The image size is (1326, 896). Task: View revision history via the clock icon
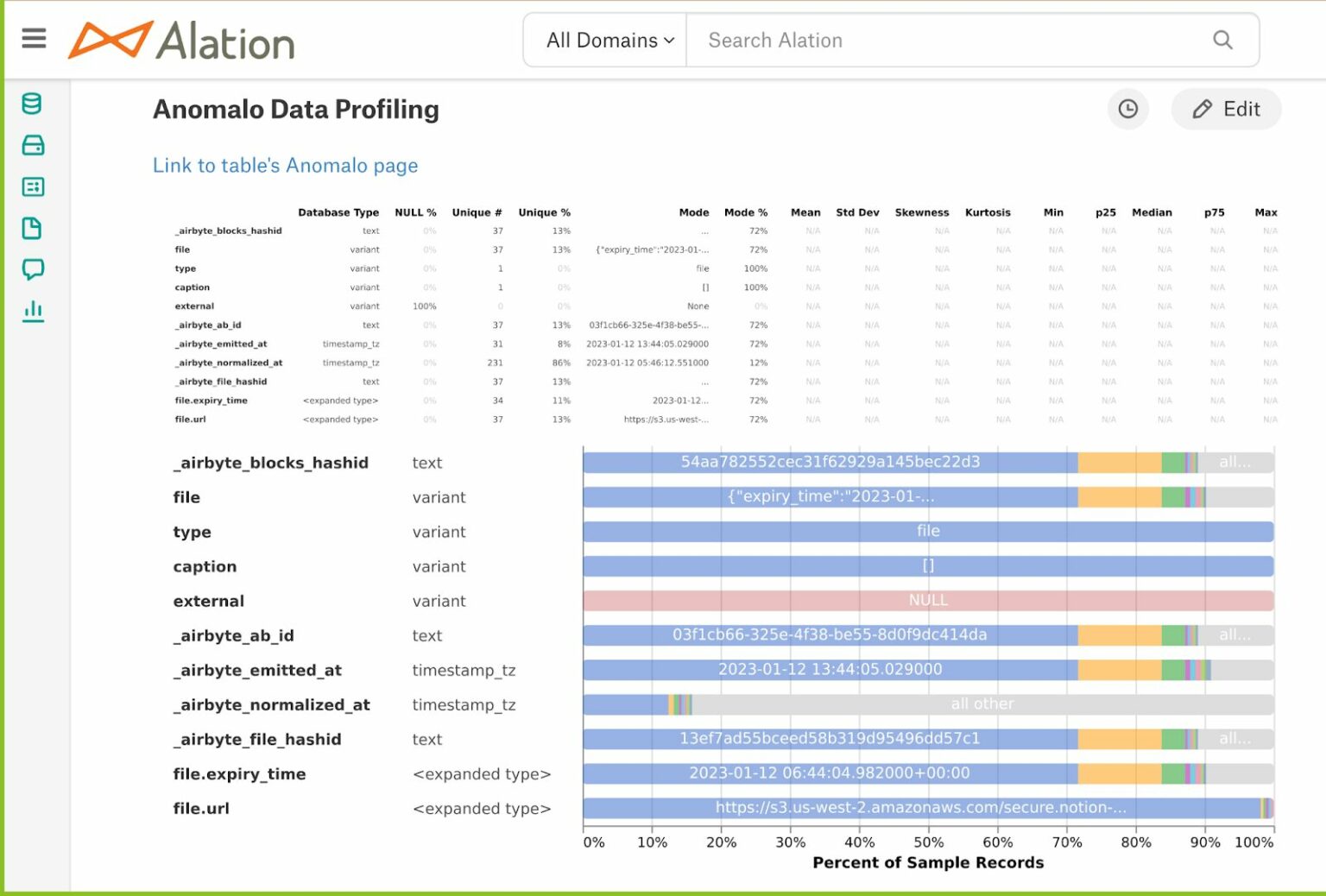1128,109
